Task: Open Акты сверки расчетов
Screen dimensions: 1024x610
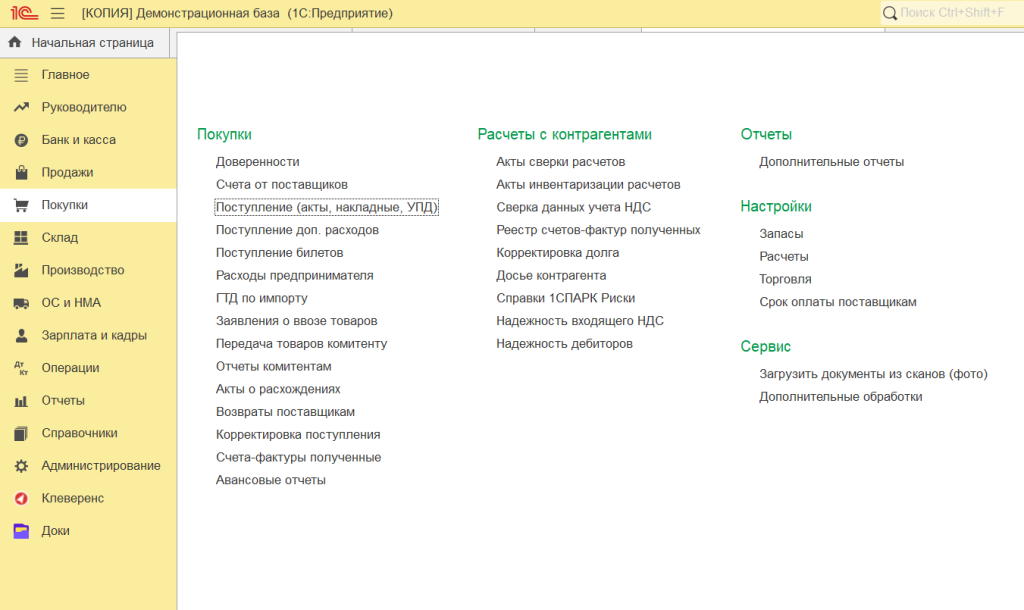Action: (560, 162)
